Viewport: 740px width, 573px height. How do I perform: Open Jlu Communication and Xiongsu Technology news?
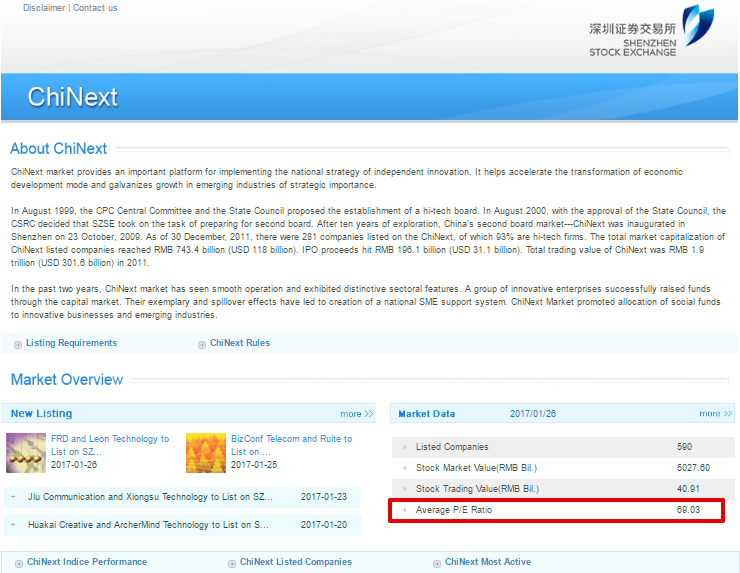(150, 497)
